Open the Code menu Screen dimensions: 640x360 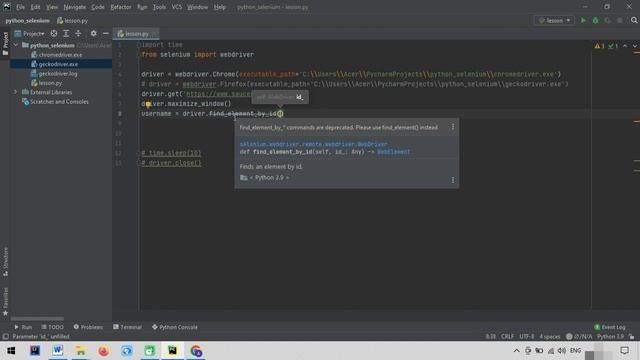(x=98, y=7)
